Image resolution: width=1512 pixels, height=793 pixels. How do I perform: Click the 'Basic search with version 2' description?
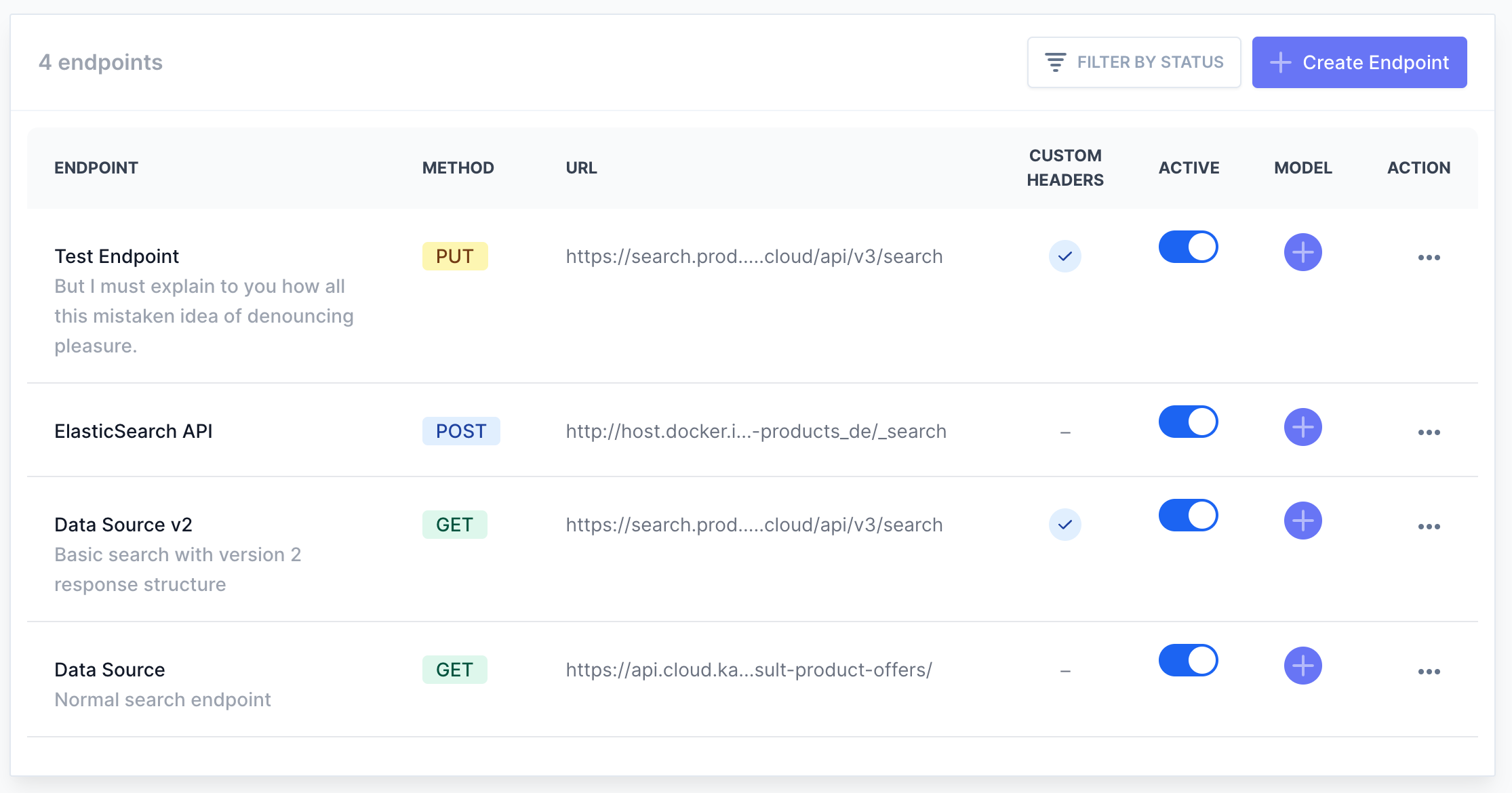[178, 569]
